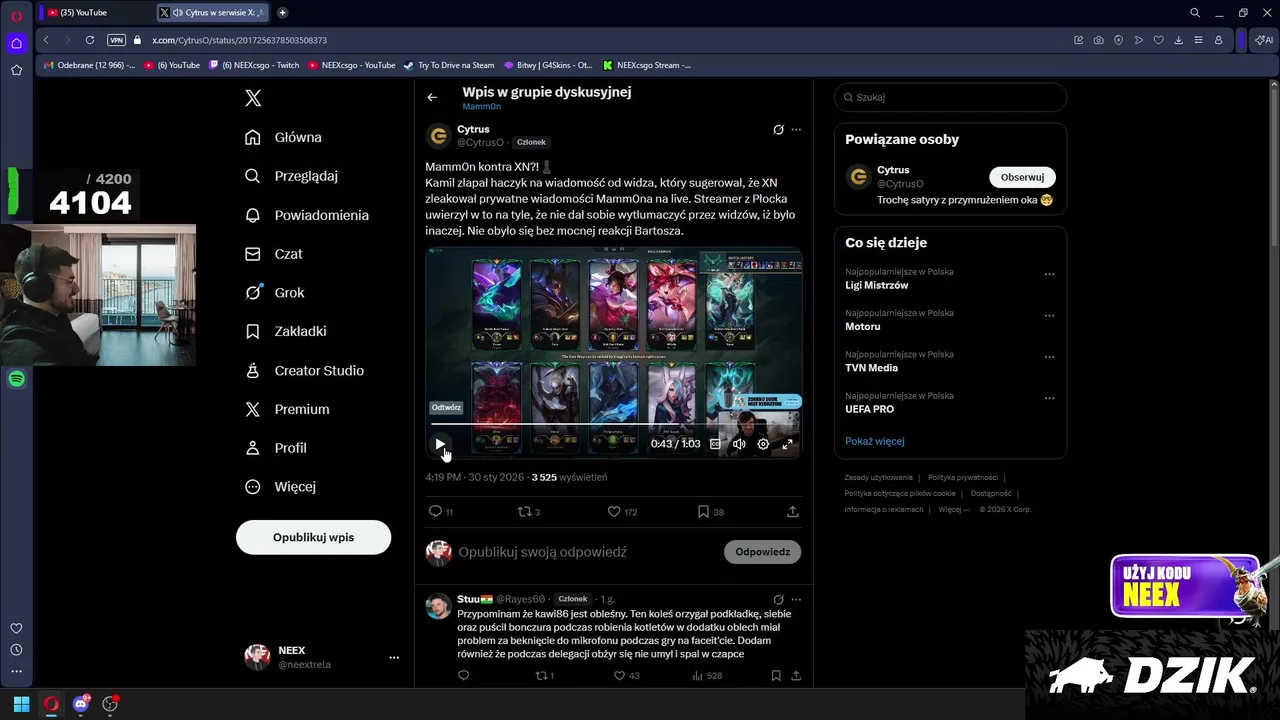Share the Cytrus post
This screenshot has width=1280, height=720.
pyautogui.click(x=793, y=511)
